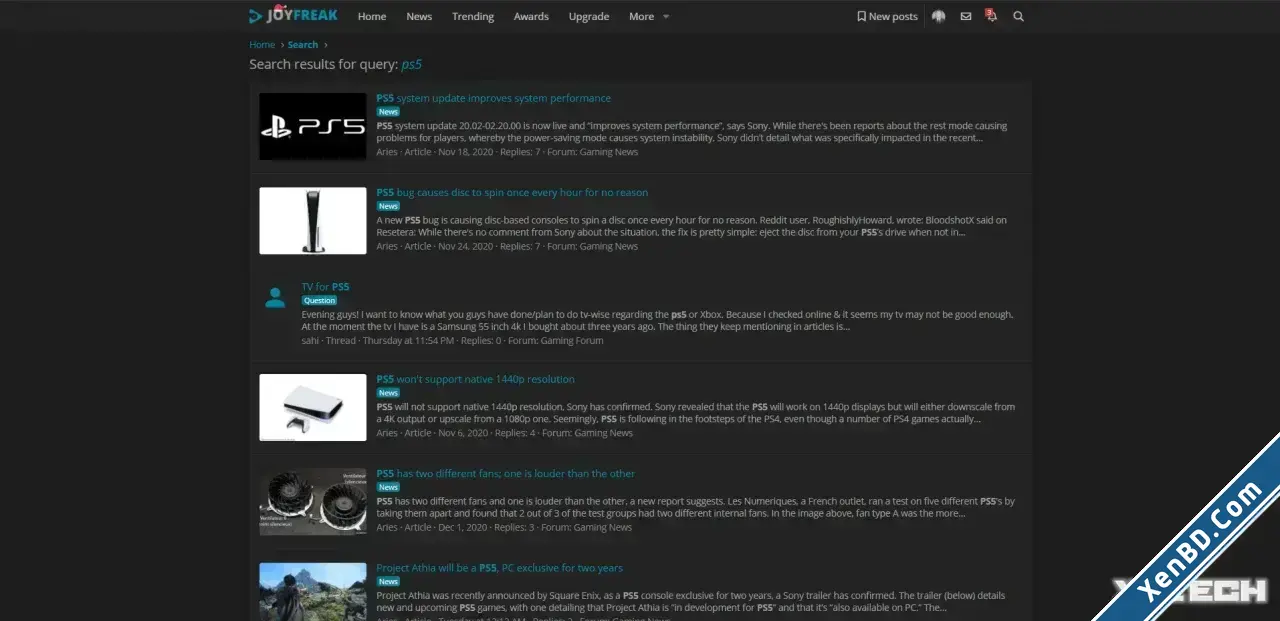The image size is (1280, 621).
Task: Click the "Replies: 3" text
Action: pyautogui.click(x=514, y=527)
